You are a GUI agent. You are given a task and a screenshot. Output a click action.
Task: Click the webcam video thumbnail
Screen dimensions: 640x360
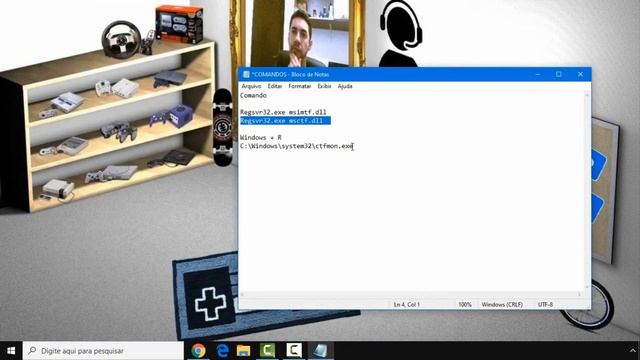pyautogui.click(x=300, y=33)
